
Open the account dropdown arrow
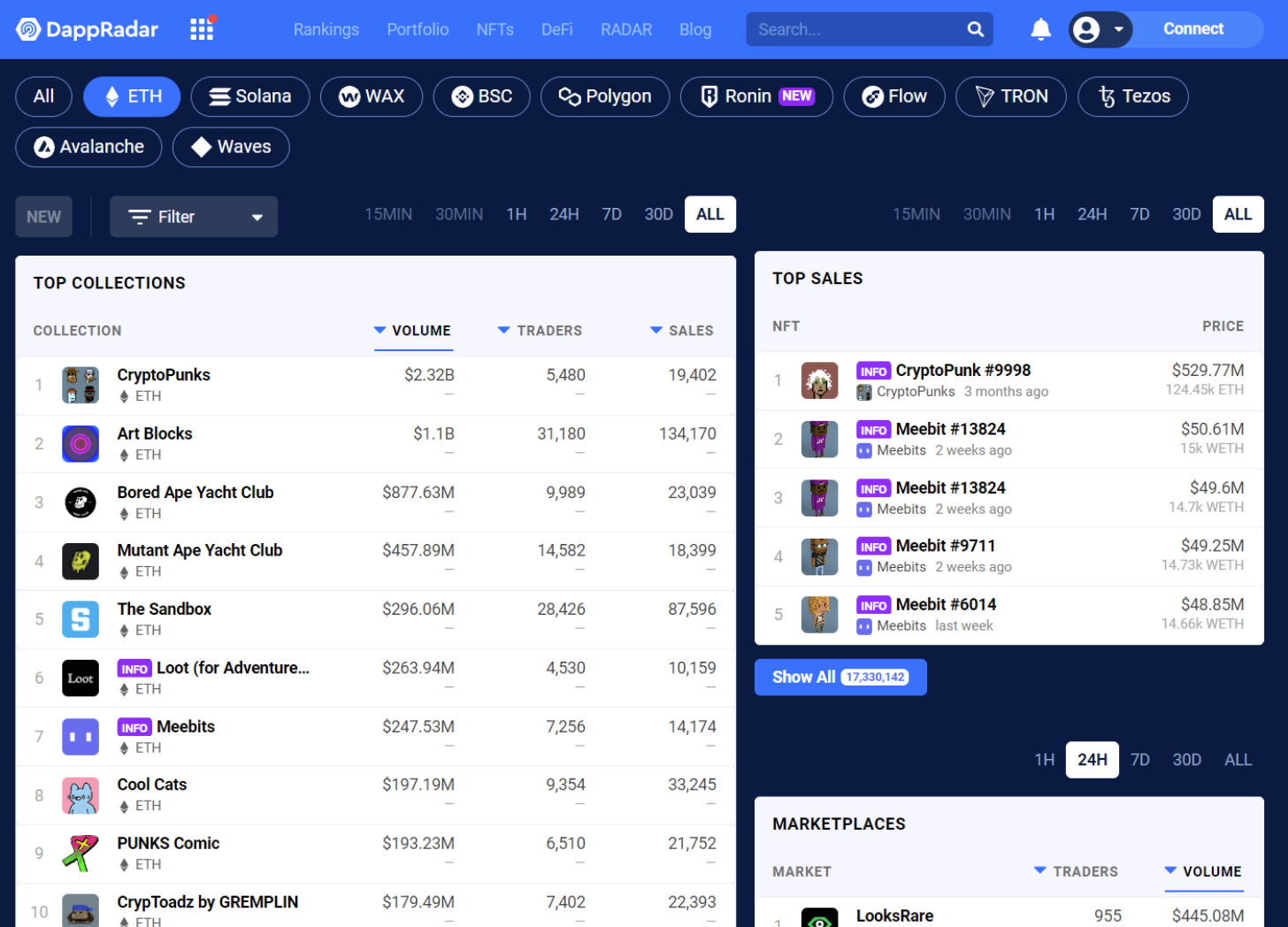point(1118,29)
